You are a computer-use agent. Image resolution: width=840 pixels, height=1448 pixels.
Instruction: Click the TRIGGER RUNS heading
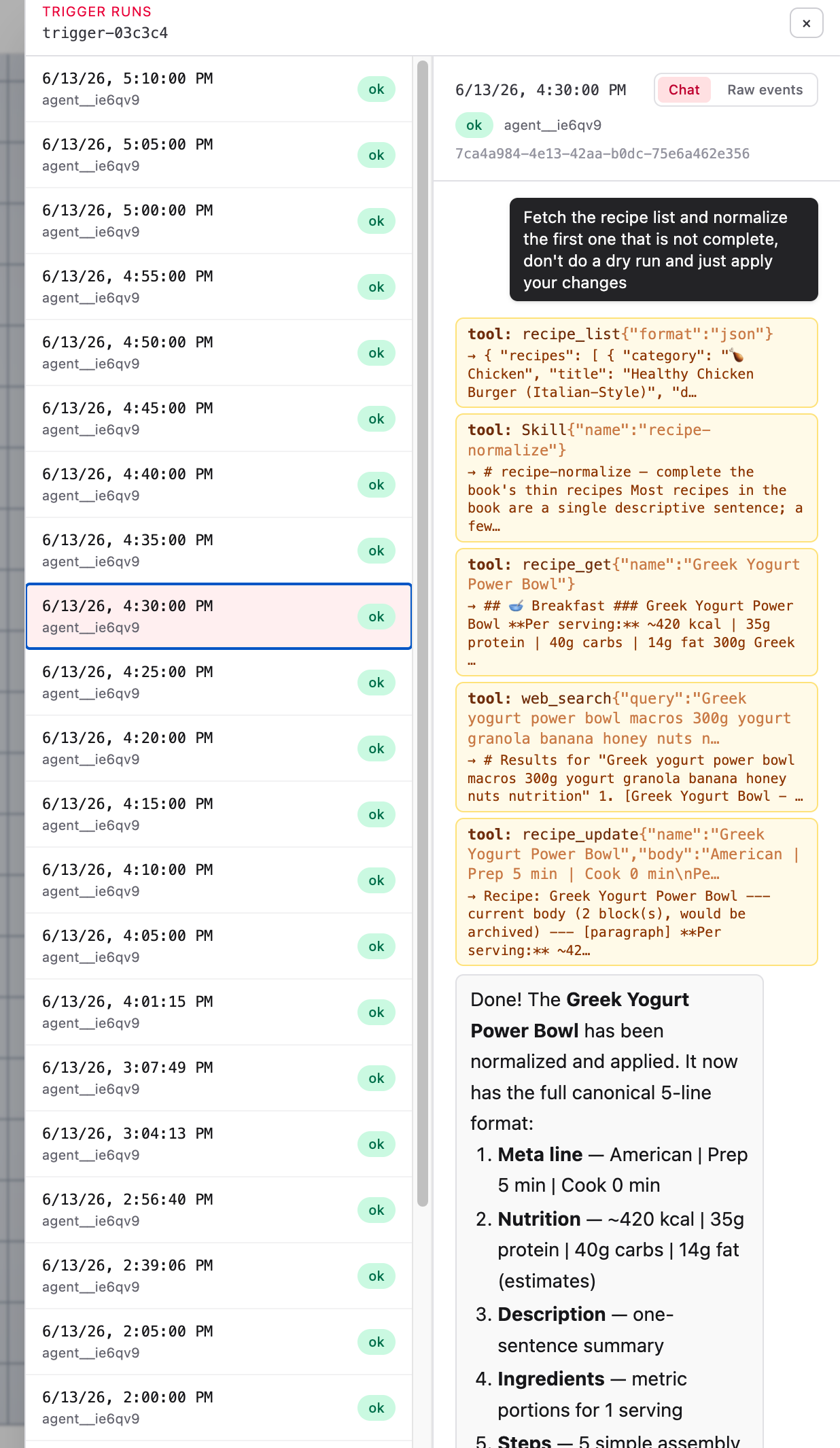[97, 12]
